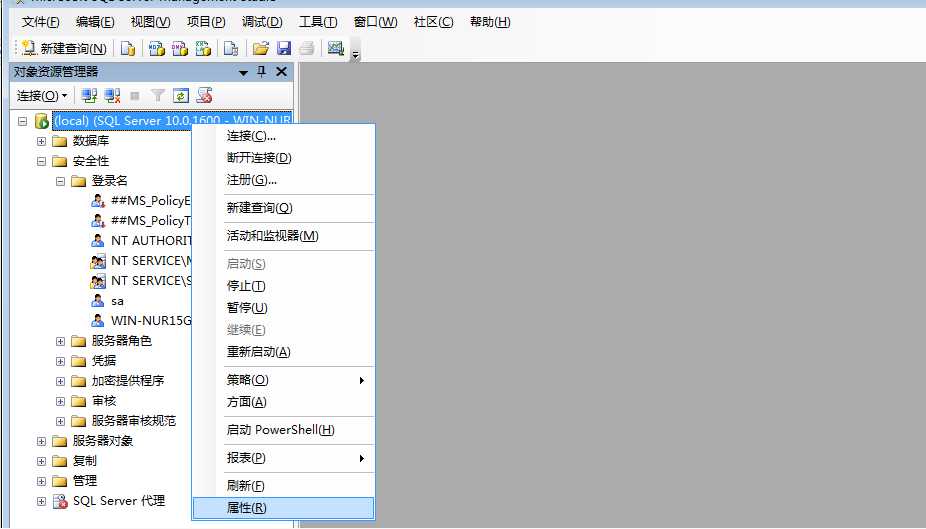Click the (local) SQL Server root node
This screenshot has width=926, height=529.
(172, 121)
